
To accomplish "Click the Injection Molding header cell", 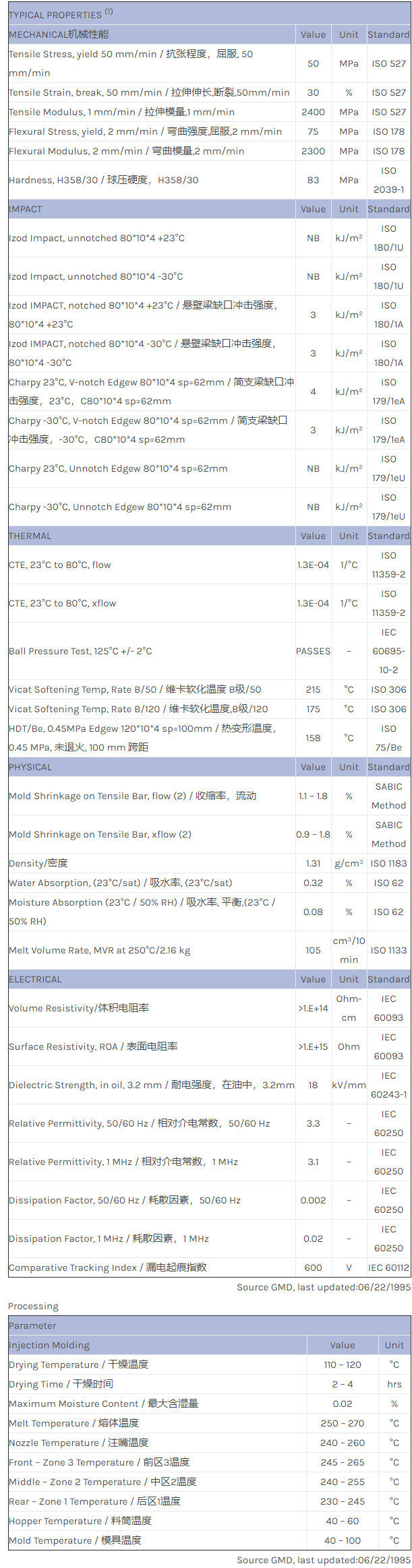I will click(49, 1345).
